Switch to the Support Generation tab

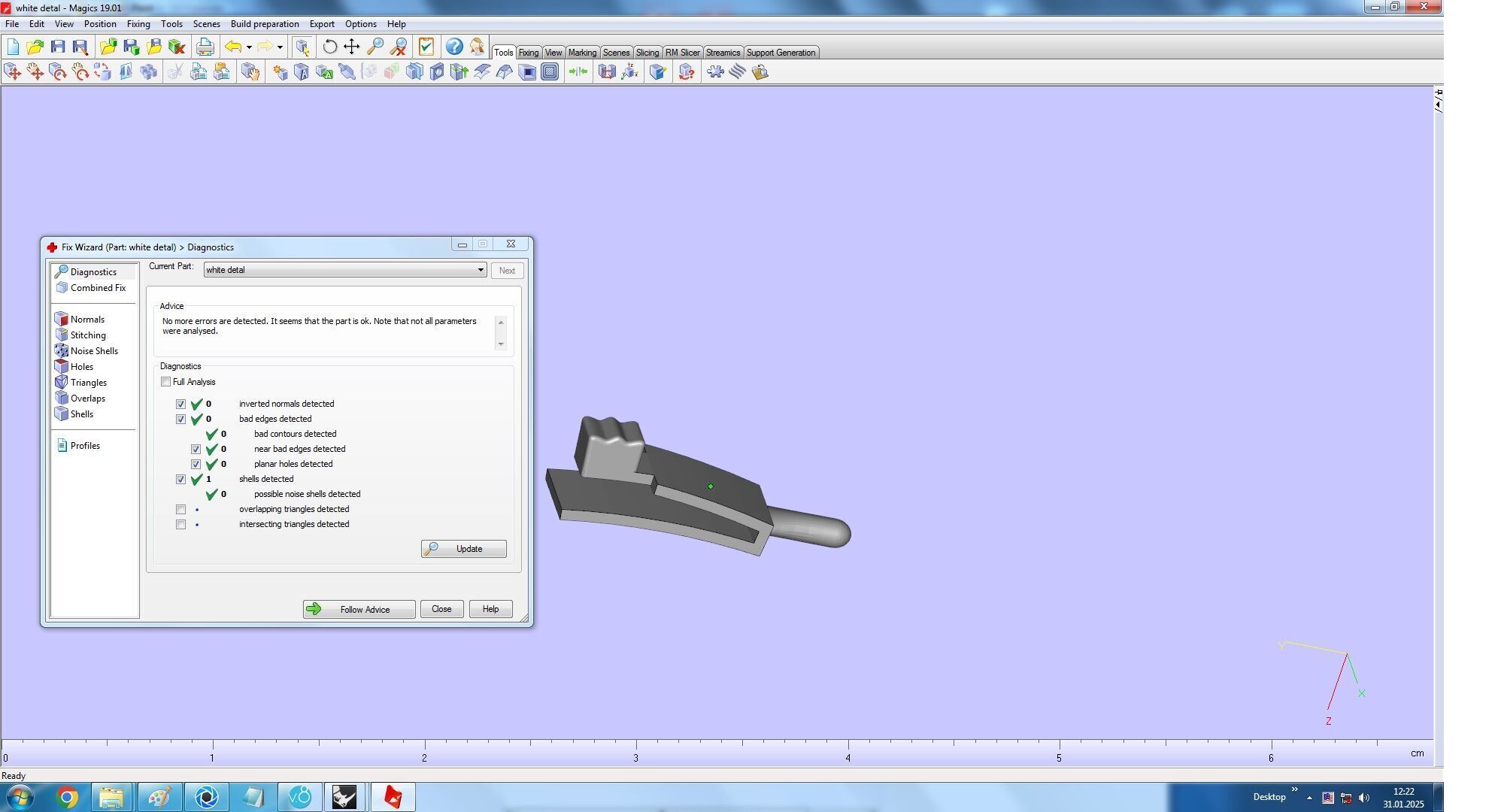tap(780, 53)
